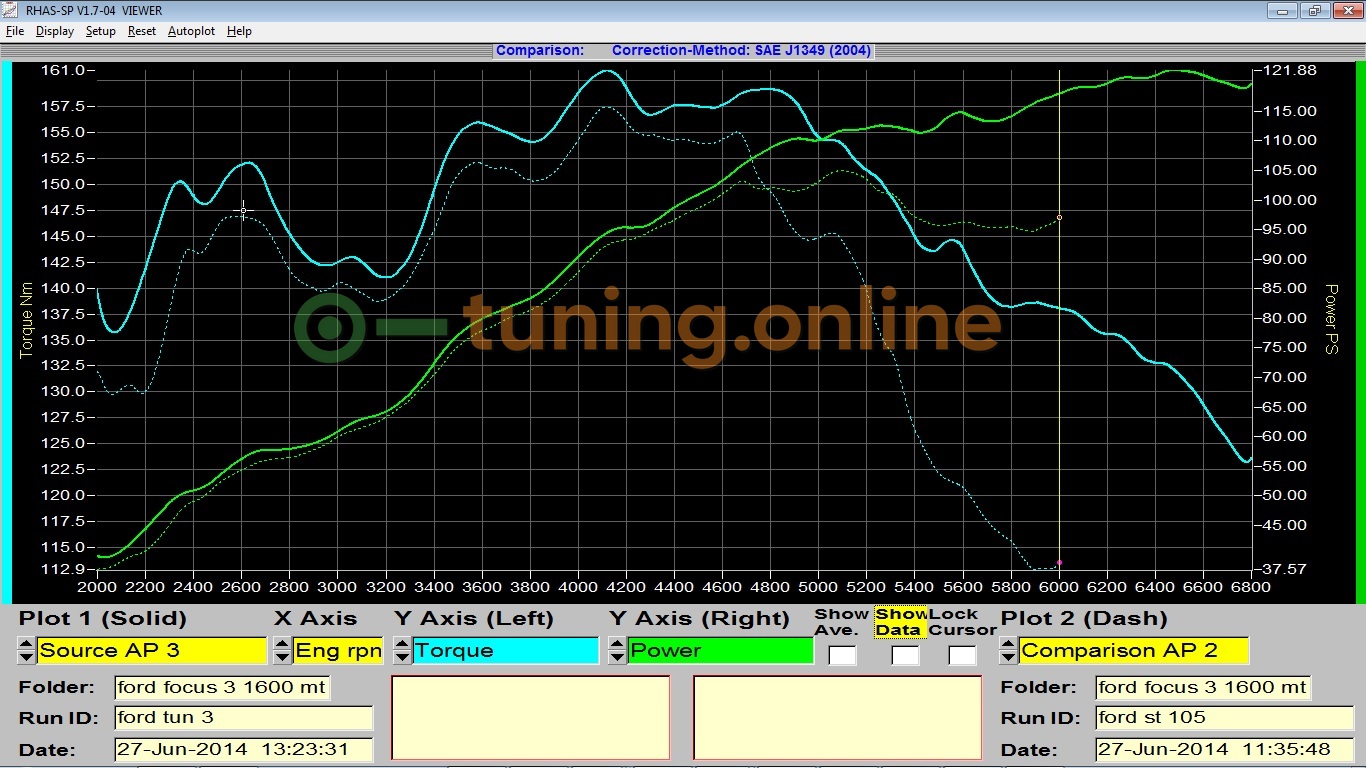Click up arrow of Y Axis Left stepper
This screenshot has height=768, width=1366.
pos(401,644)
